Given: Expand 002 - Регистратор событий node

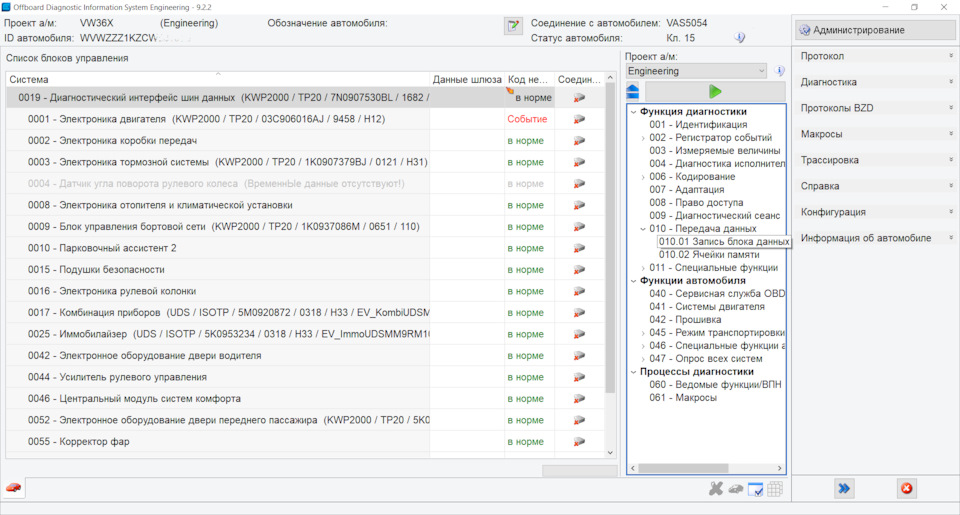Looking at the screenshot, I should click(643, 138).
